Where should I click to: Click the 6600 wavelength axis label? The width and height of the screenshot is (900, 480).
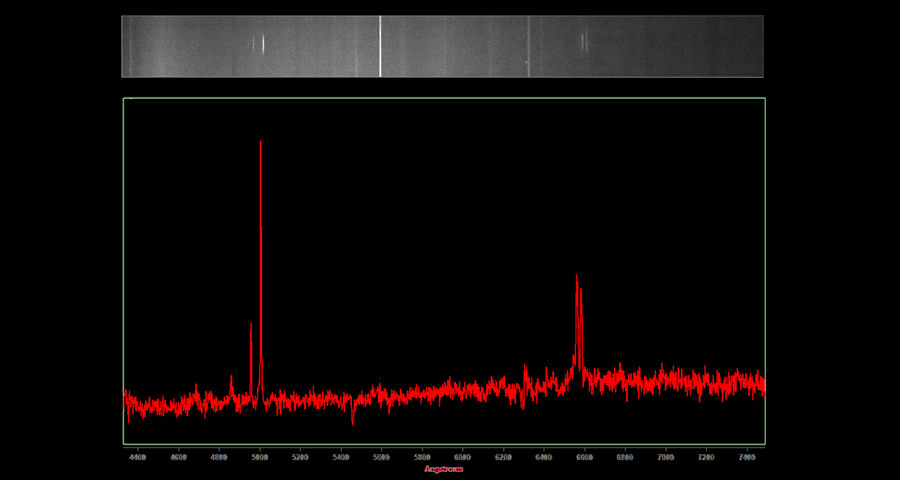click(x=584, y=457)
